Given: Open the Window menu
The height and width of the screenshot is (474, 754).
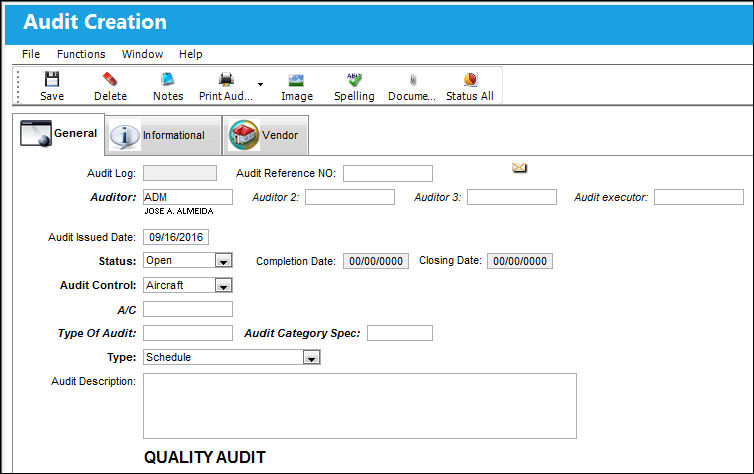Looking at the screenshot, I should (x=142, y=54).
